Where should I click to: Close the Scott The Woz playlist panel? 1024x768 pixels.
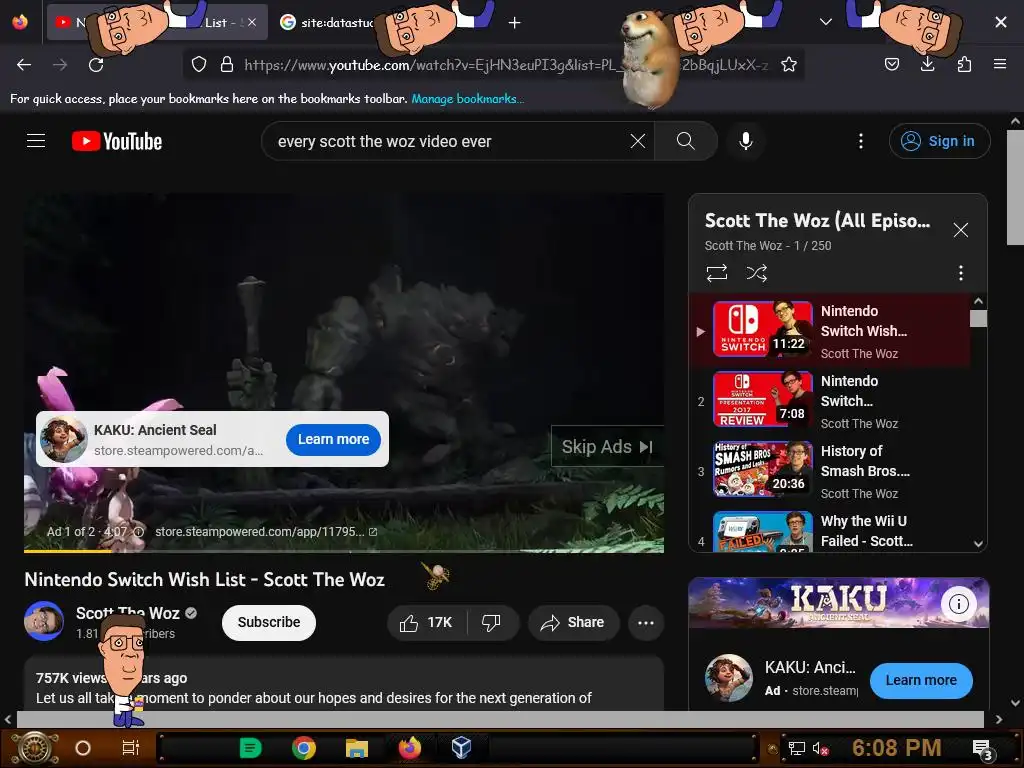pyautogui.click(x=960, y=230)
